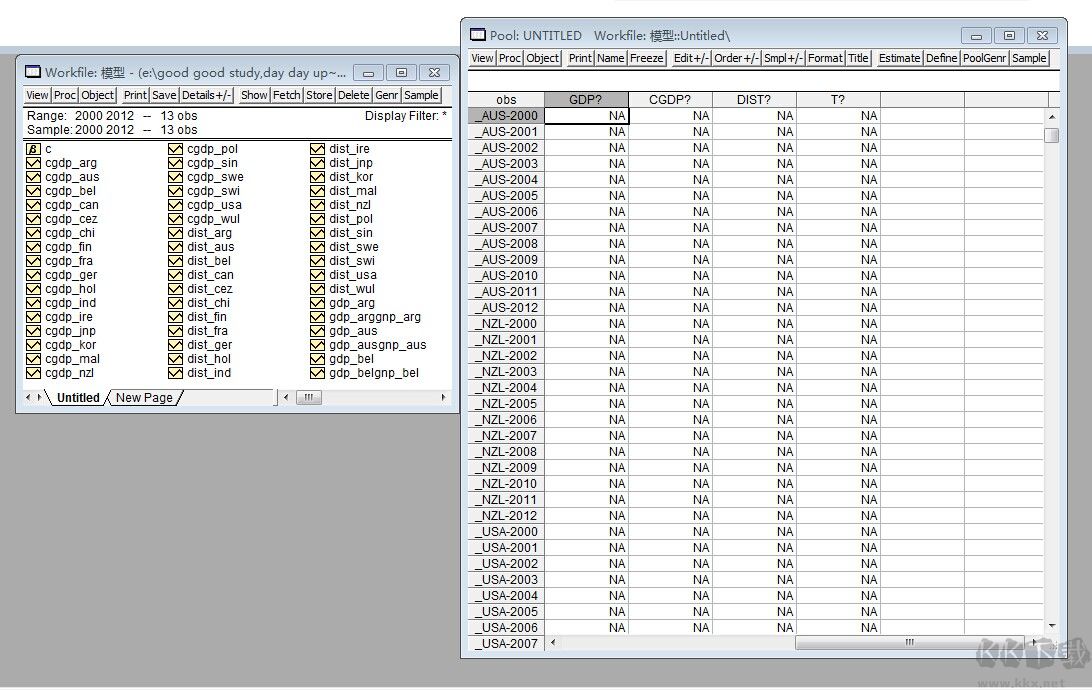Select the cgdp_usa series icon
Screen dimensions: 1092x690
(176, 205)
